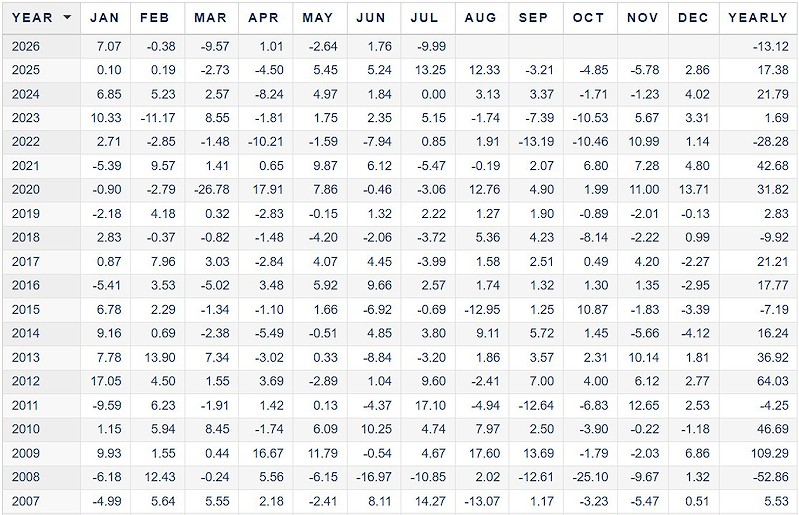Click the MAR column header
The image size is (799, 515).
(210, 17)
